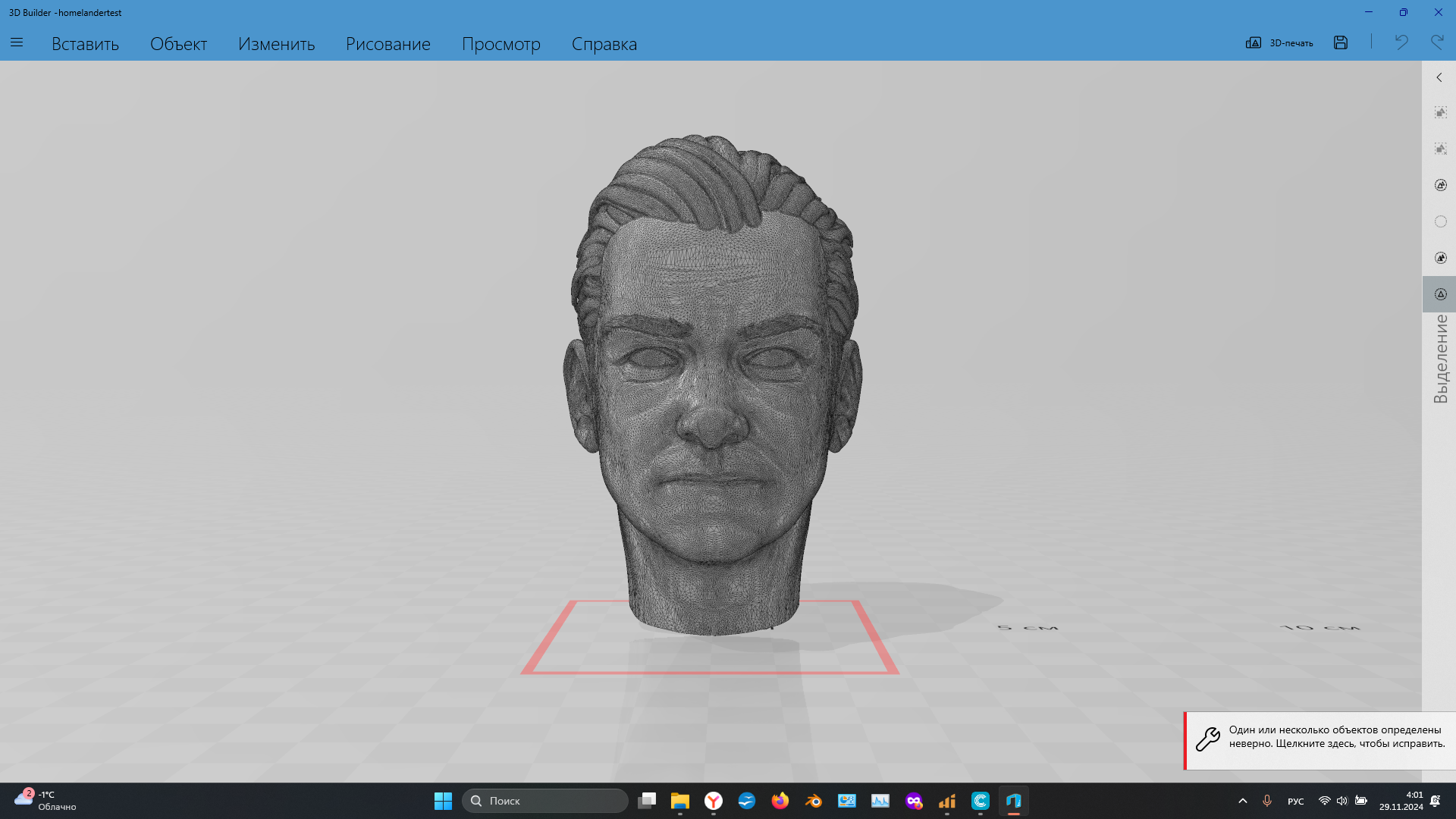Toggle the highlighted single-triangle selection mode
The height and width of the screenshot is (819, 1456).
(1440, 294)
